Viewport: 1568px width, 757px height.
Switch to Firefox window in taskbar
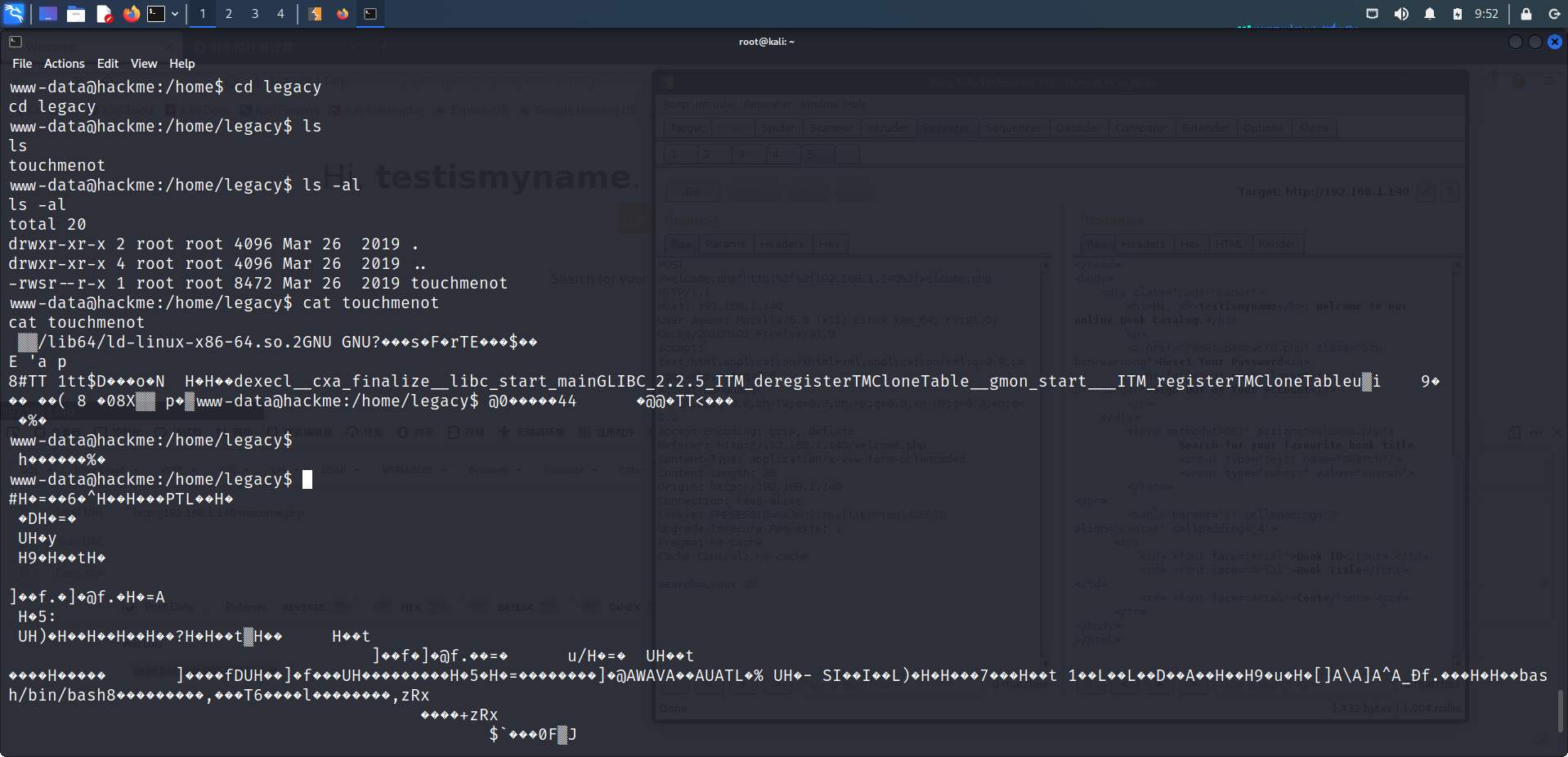pos(343,14)
